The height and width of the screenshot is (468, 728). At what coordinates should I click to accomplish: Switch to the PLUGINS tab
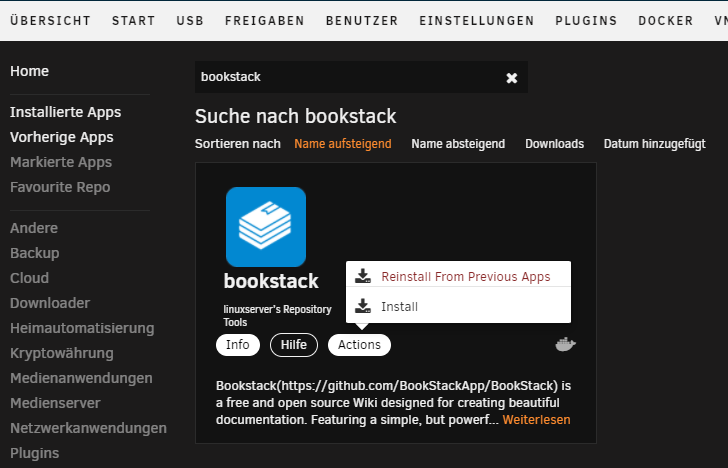586,21
